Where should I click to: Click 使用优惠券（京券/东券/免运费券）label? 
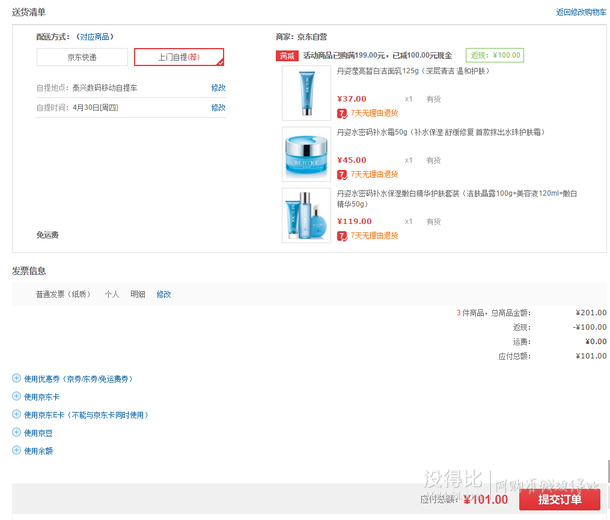(x=78, y=379)
